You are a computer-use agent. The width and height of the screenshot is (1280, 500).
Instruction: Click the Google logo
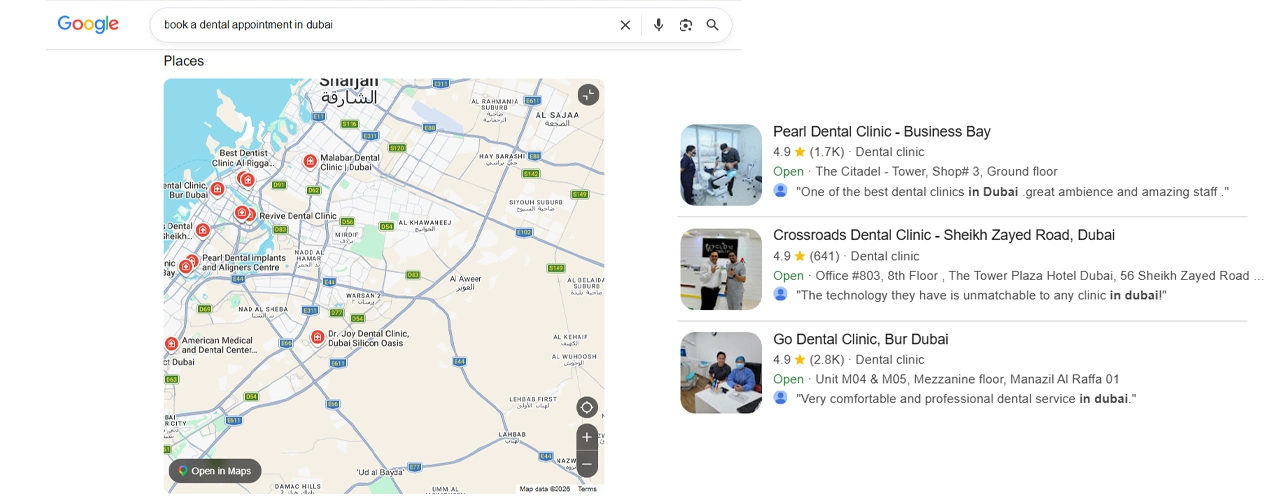pyautogui.click(x=88, y=25)
